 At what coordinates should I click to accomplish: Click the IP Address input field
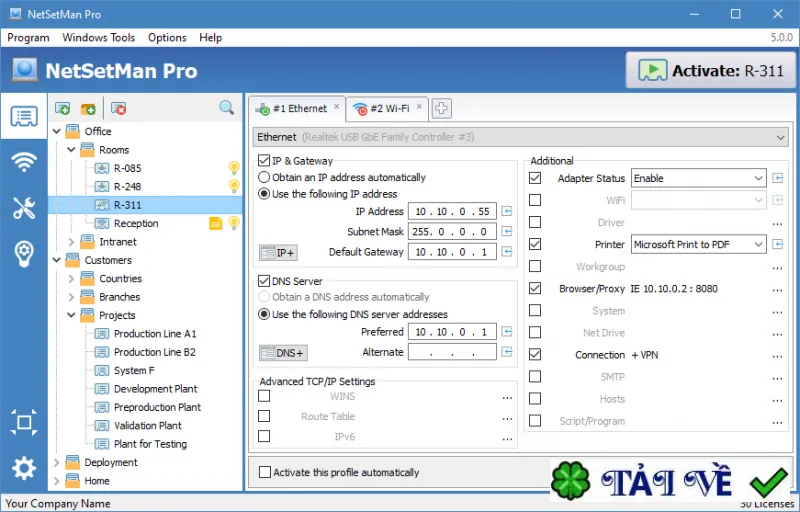tap(452, 211)
